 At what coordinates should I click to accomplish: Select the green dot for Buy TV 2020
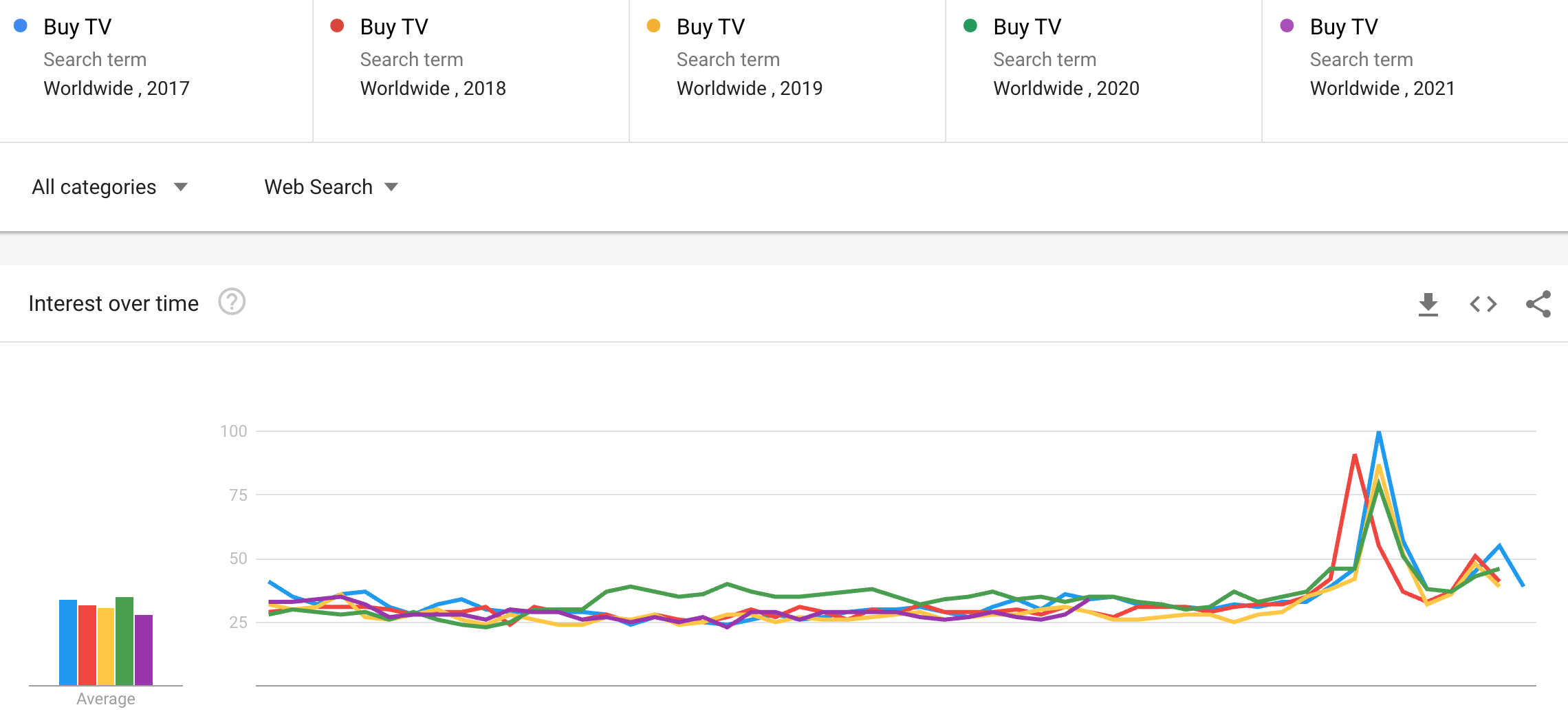970,26
